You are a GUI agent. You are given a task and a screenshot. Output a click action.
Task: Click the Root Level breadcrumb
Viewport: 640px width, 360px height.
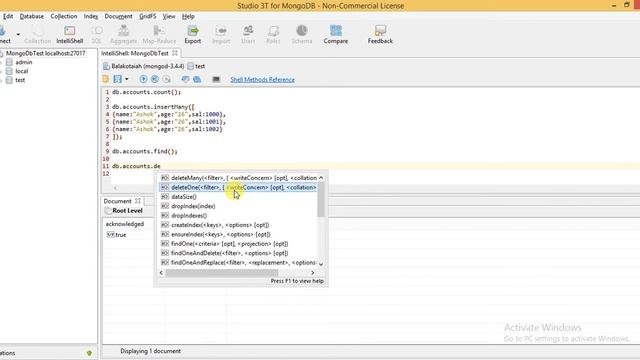coord(124,211)
